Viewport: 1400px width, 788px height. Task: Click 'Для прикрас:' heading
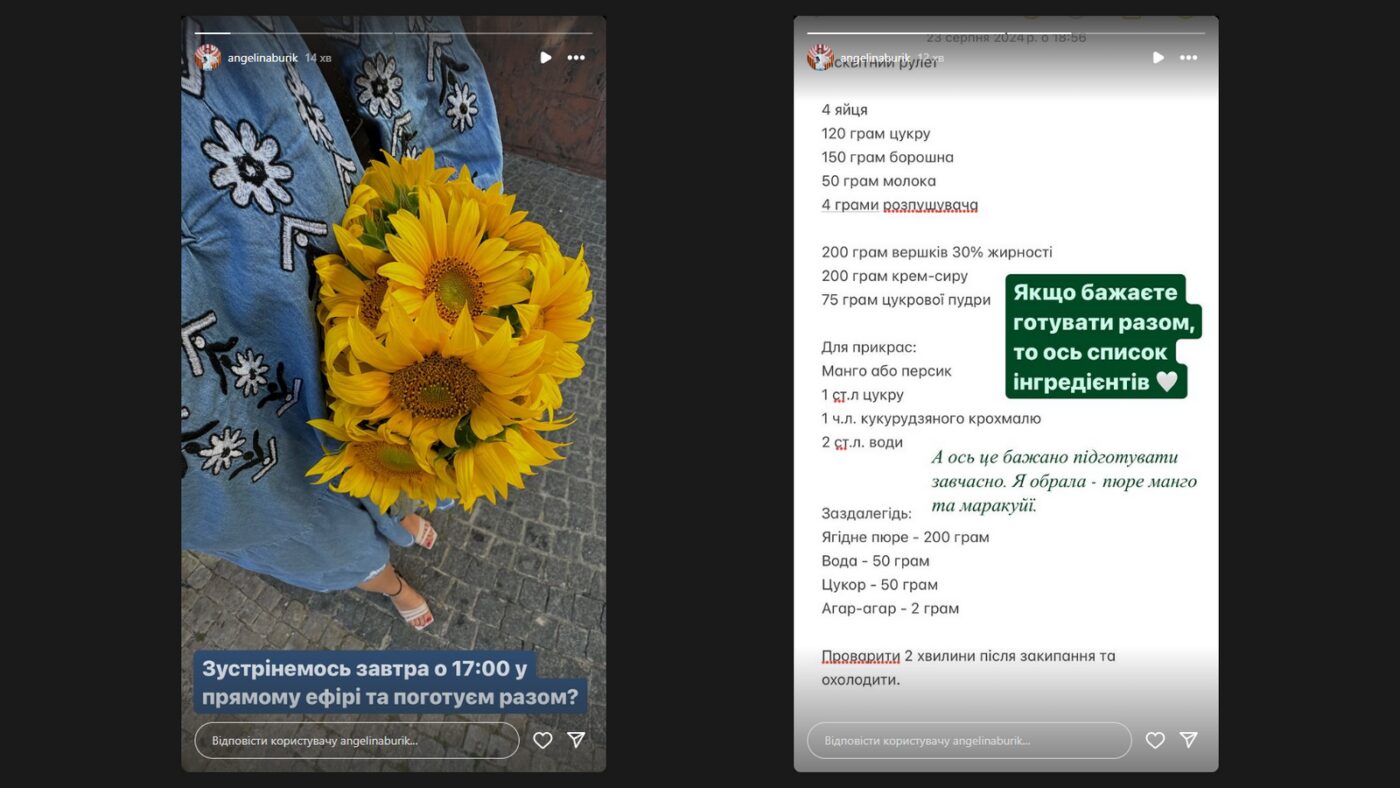[x=869, y=348]
